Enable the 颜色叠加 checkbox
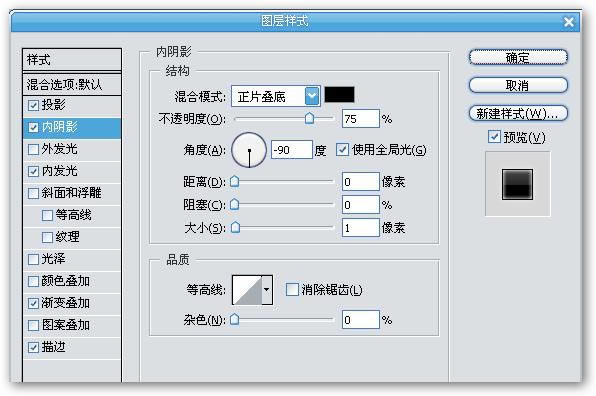The width and height of the screenshot is (596, 396). click(33, 281)
